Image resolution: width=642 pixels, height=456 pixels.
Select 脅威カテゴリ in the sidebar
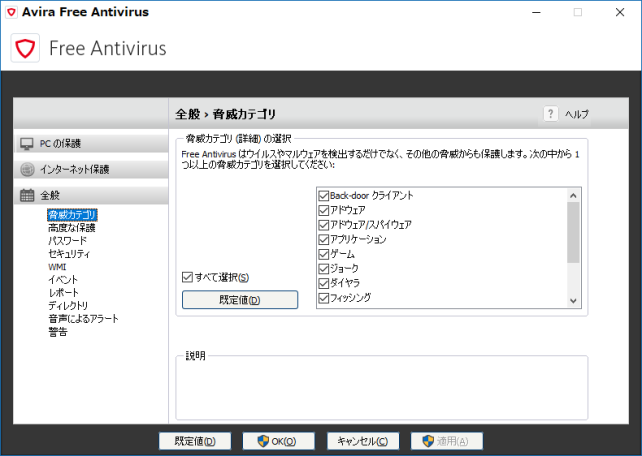coord(72,214)
